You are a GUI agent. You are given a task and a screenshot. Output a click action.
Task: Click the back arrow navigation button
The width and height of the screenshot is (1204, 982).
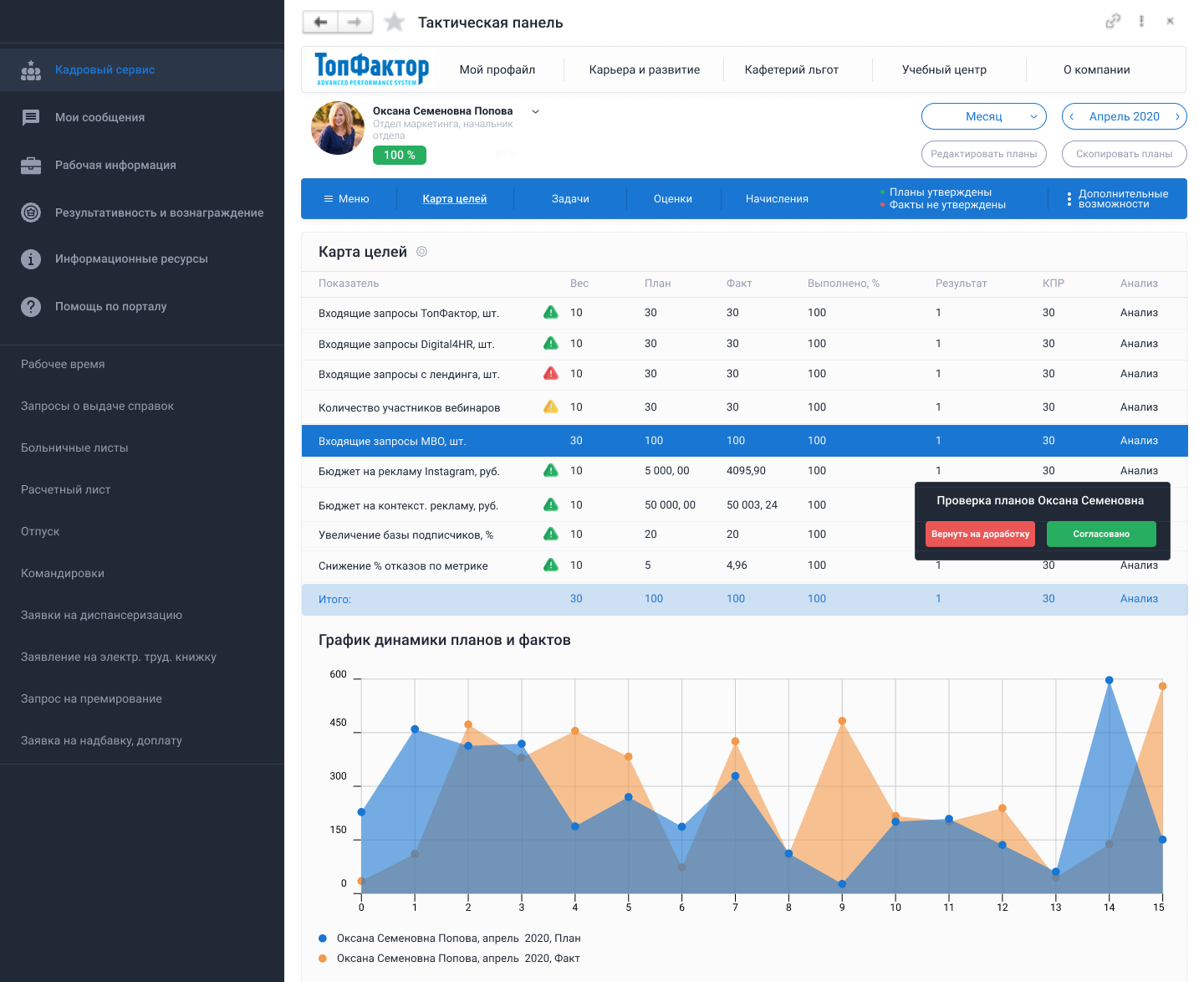pos(320,23)
